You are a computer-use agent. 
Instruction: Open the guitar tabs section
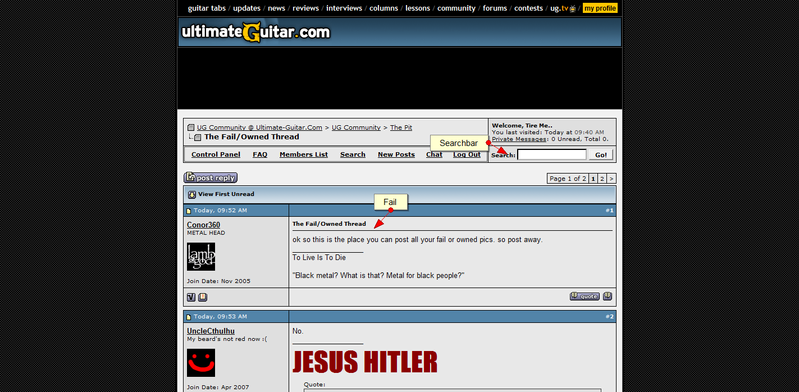point(207,8)
